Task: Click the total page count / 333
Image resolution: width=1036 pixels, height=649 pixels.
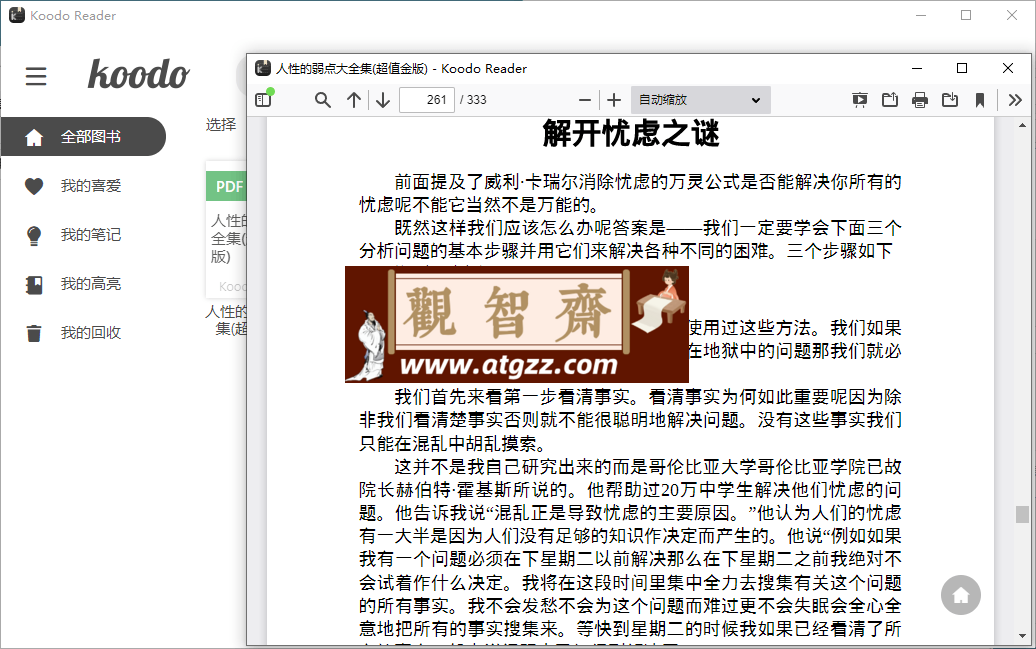Action: tap(473, 100)
